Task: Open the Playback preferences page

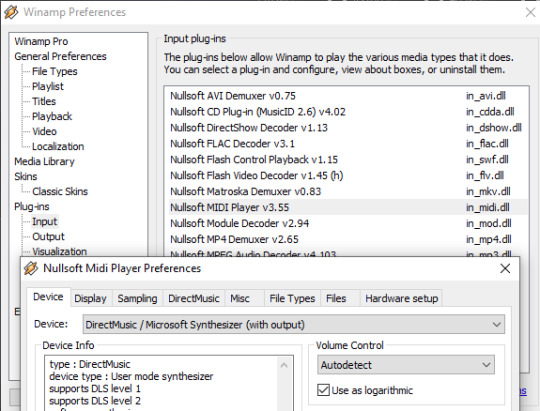Action: tap(52, 116)
